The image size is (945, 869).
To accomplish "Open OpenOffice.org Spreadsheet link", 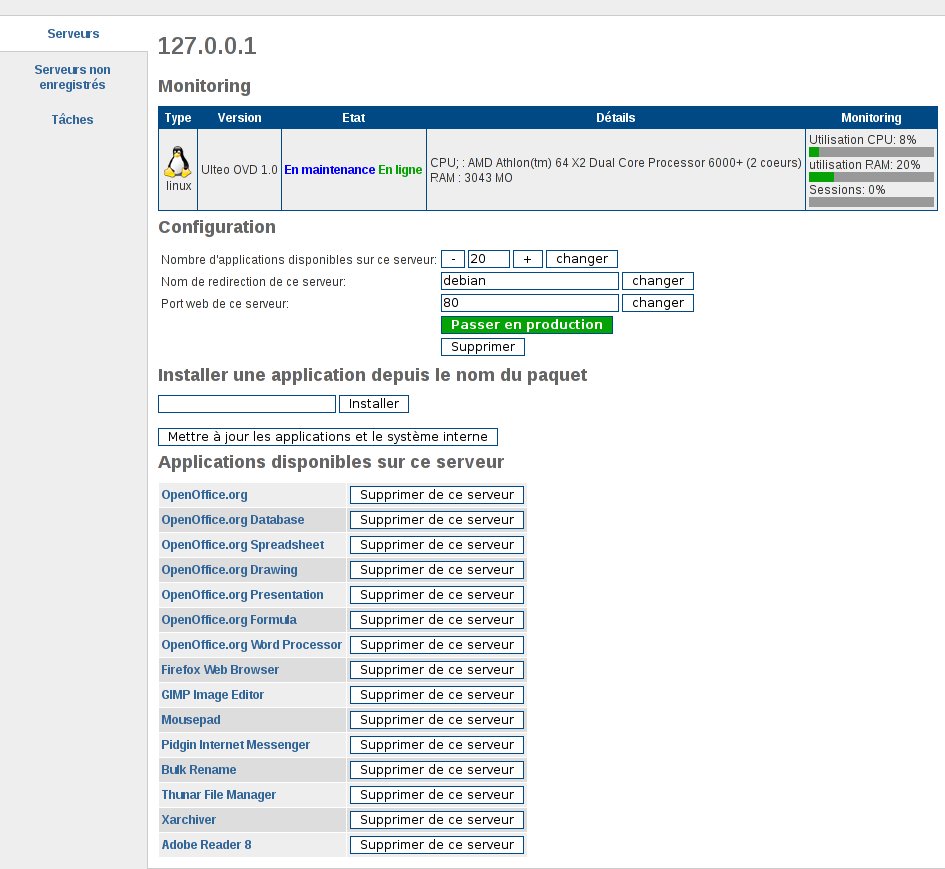I will [x=242, y=545].
